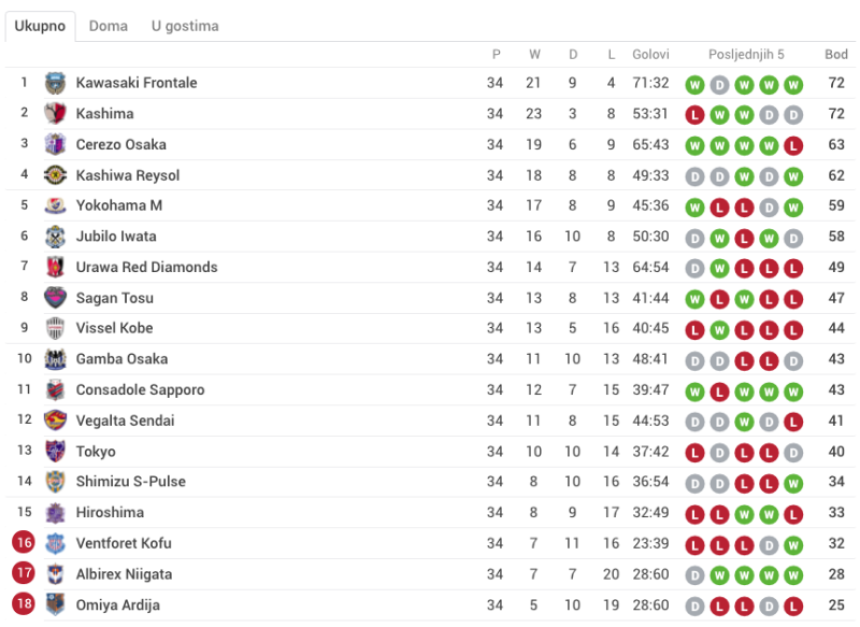Click the Vegalta Sendai team logo

coord(55,421)
